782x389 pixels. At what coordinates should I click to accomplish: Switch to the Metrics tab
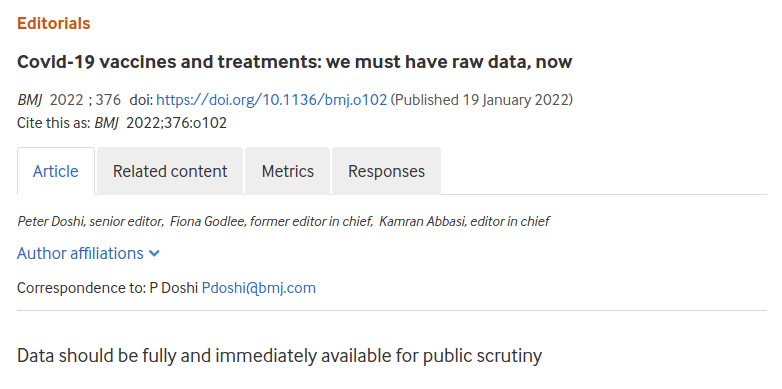point(288,171)
